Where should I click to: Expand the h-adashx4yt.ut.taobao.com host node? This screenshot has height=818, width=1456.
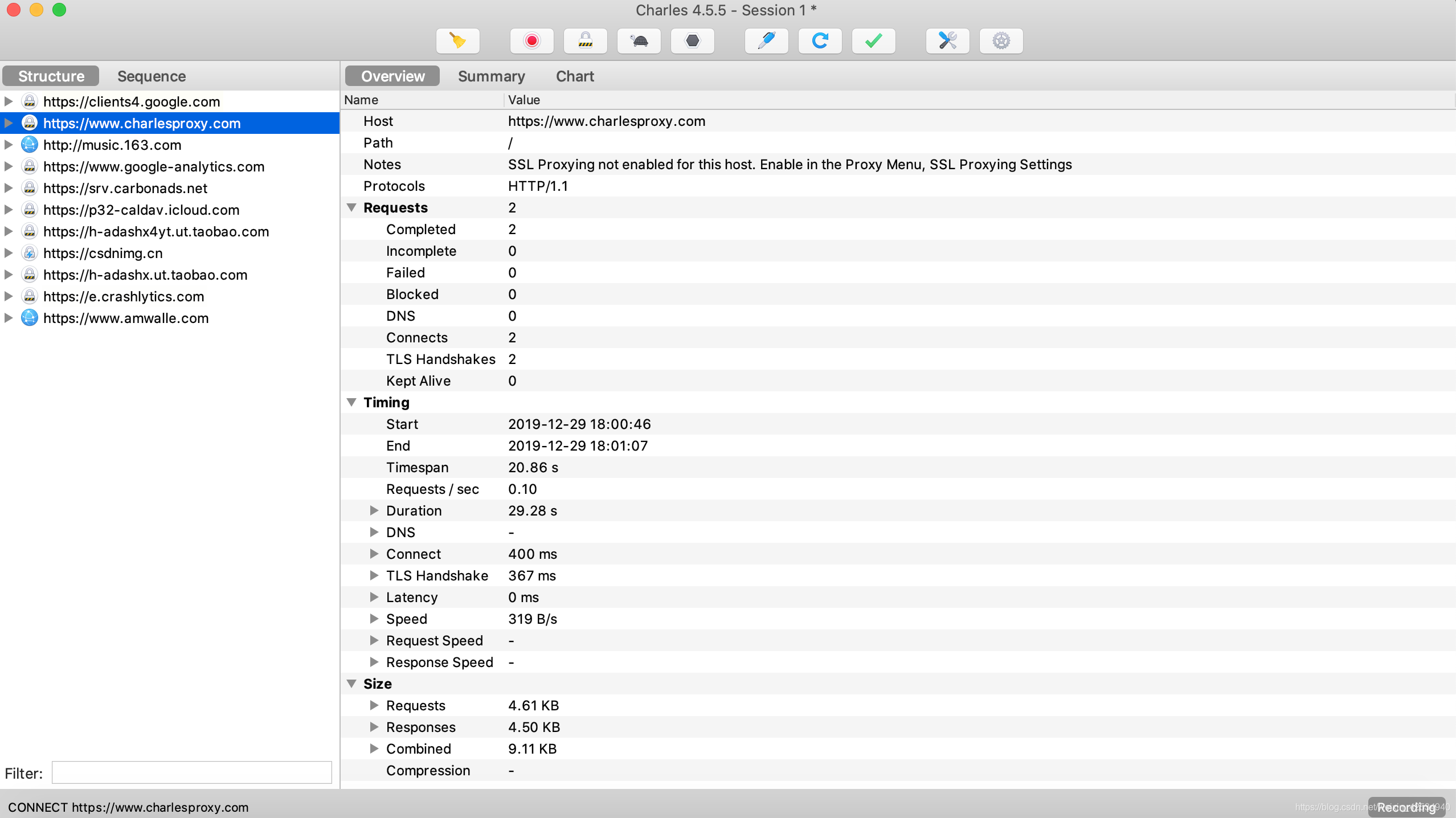click(9, 231)
